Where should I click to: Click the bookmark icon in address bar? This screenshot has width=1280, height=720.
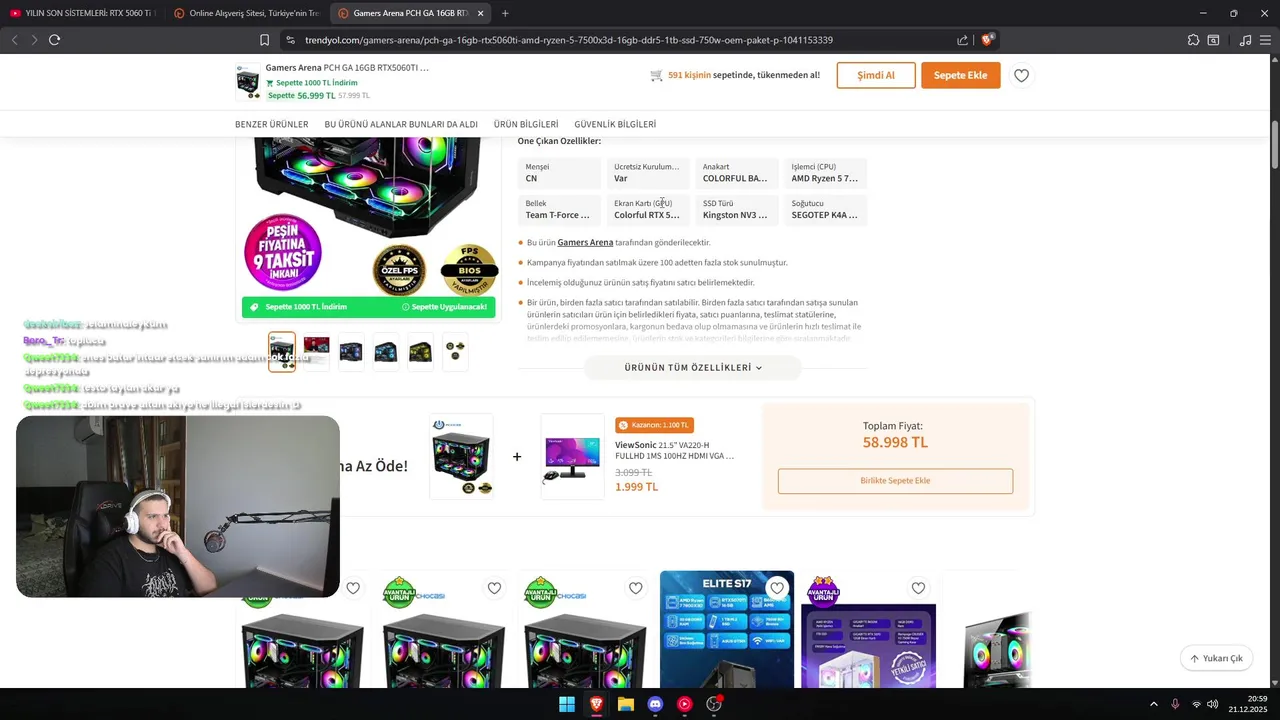coord(264,40)
